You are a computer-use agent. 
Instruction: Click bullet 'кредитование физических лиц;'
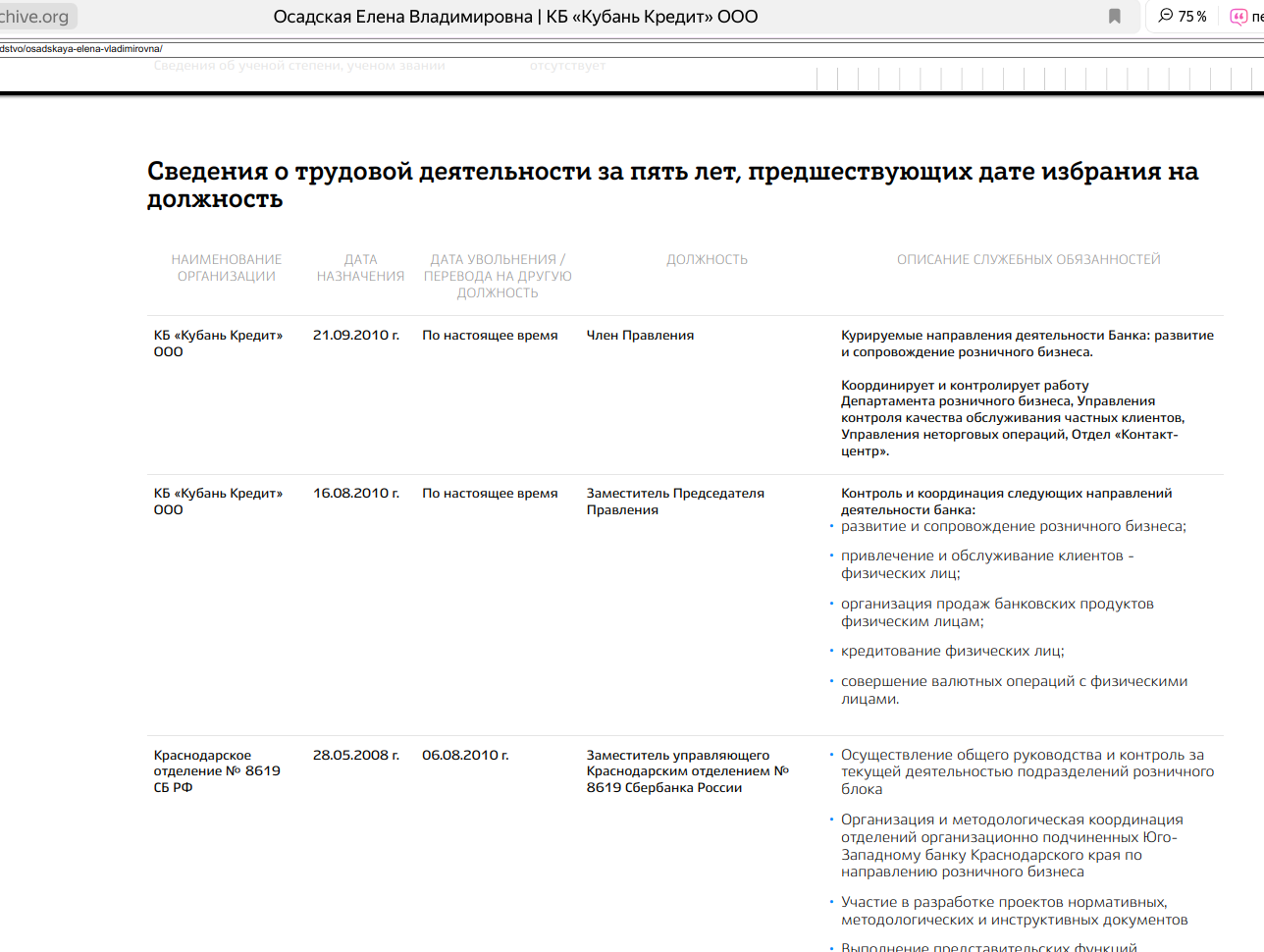(x=952, y=651)
